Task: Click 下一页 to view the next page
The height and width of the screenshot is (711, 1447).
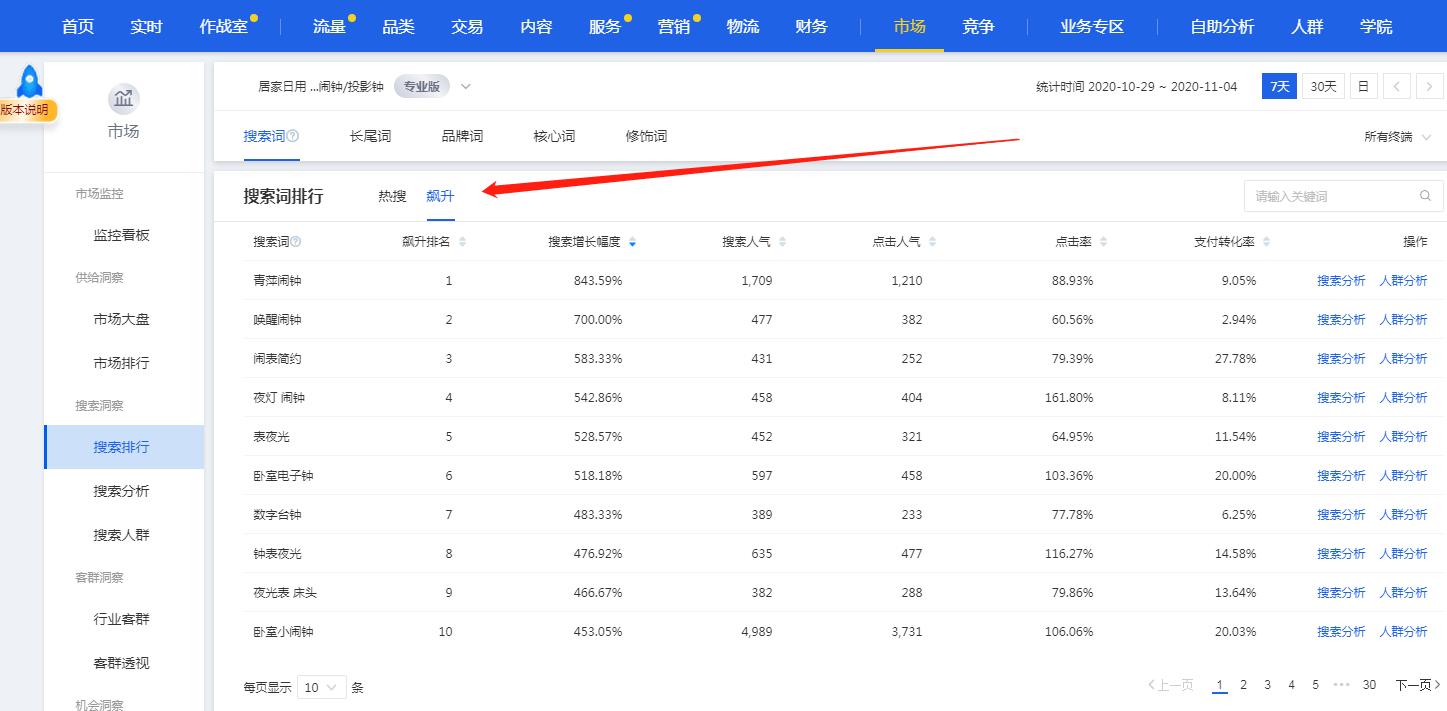Action: [x=1415, y=685]
